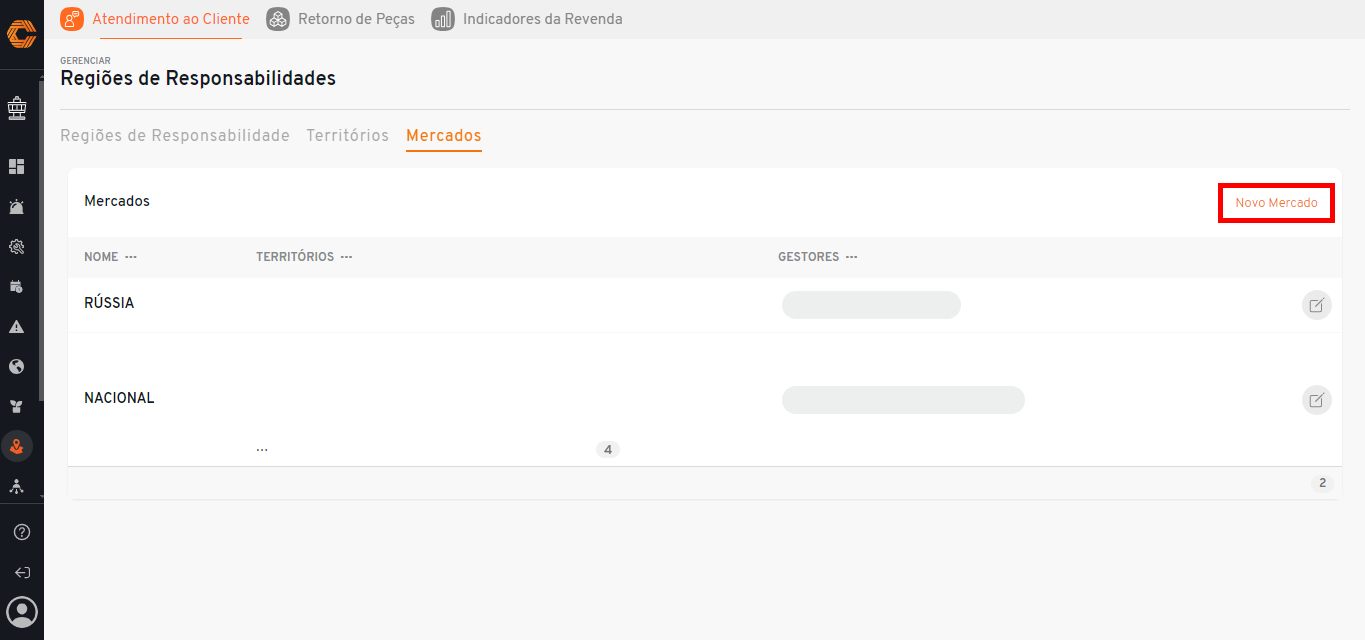This screenshot has height=640, width=1365.
Task: Open NOME column options ellipsis
Action: tap(131, 257)
